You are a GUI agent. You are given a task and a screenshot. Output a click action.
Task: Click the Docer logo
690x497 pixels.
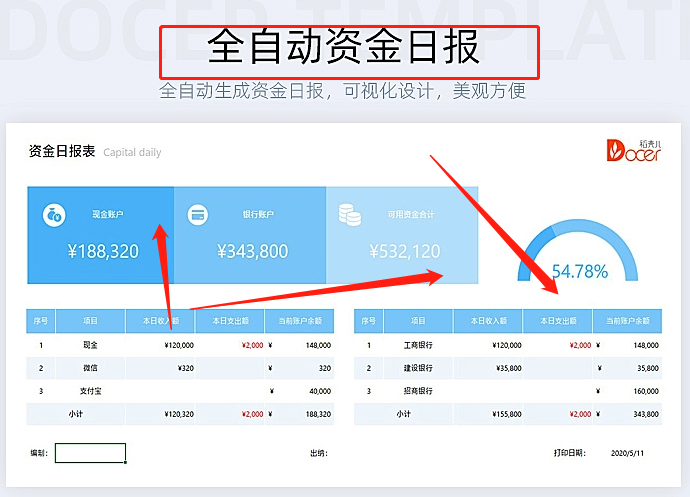pyautogui.click(x=634, y=150)
